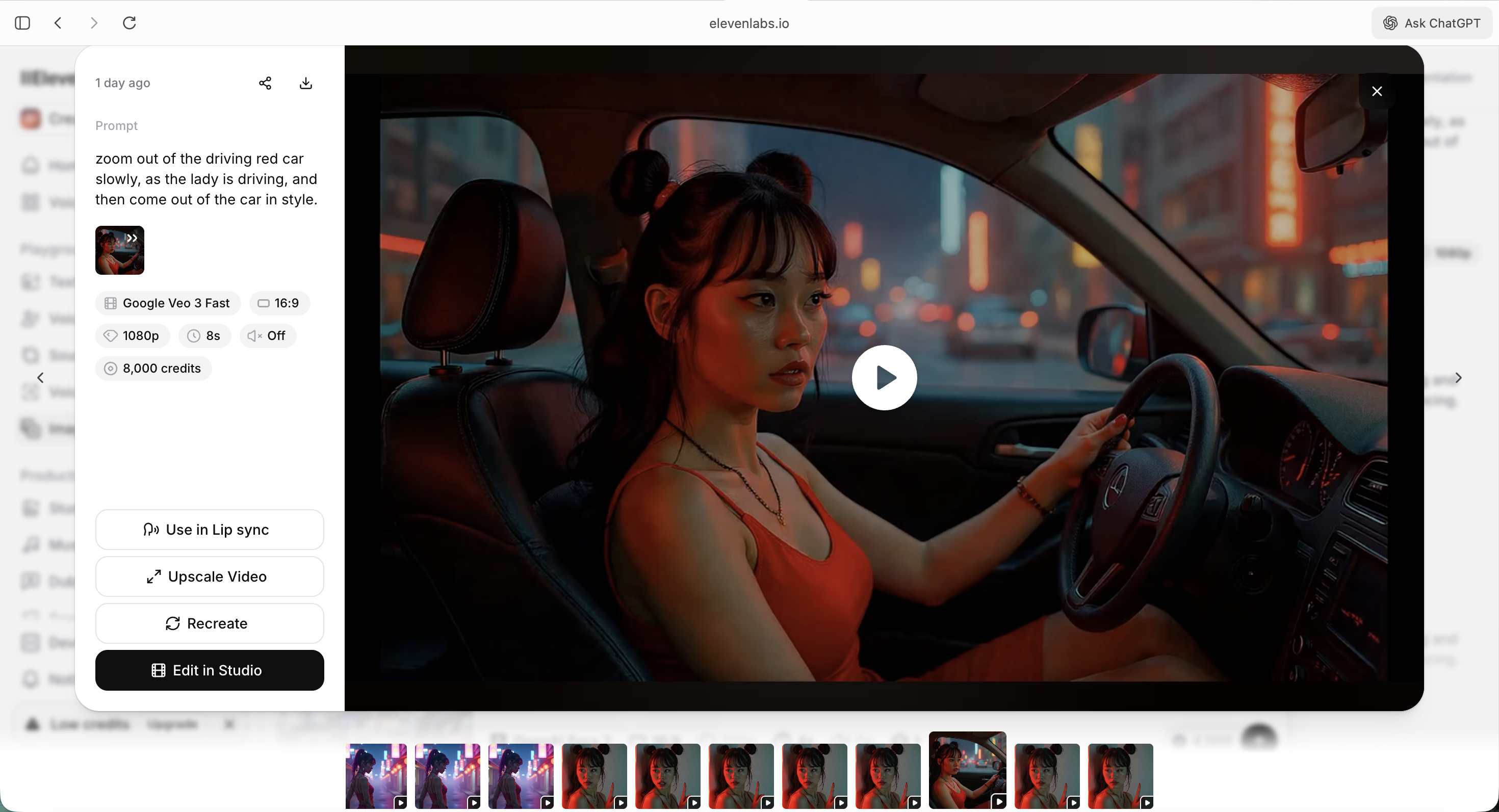Go to the next video with right chevron
Viewport: 1499px width, 812px height.
click(x=1458, y=378)
